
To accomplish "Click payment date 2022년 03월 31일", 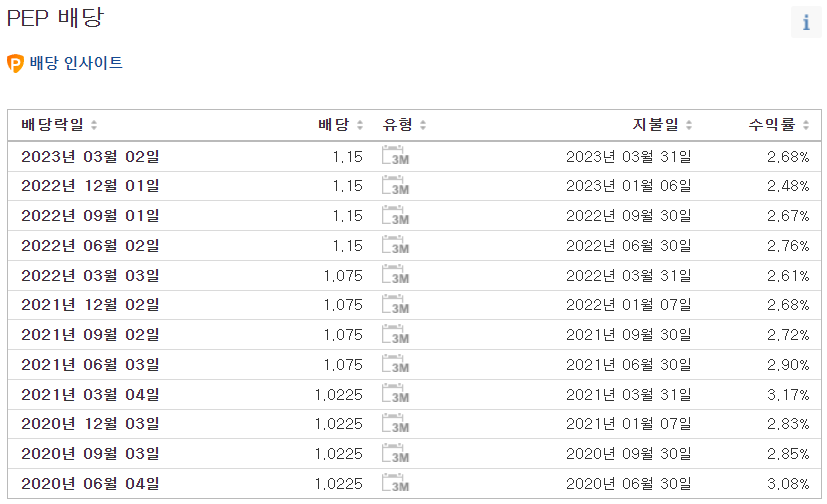I will click(x=628, y=276).
